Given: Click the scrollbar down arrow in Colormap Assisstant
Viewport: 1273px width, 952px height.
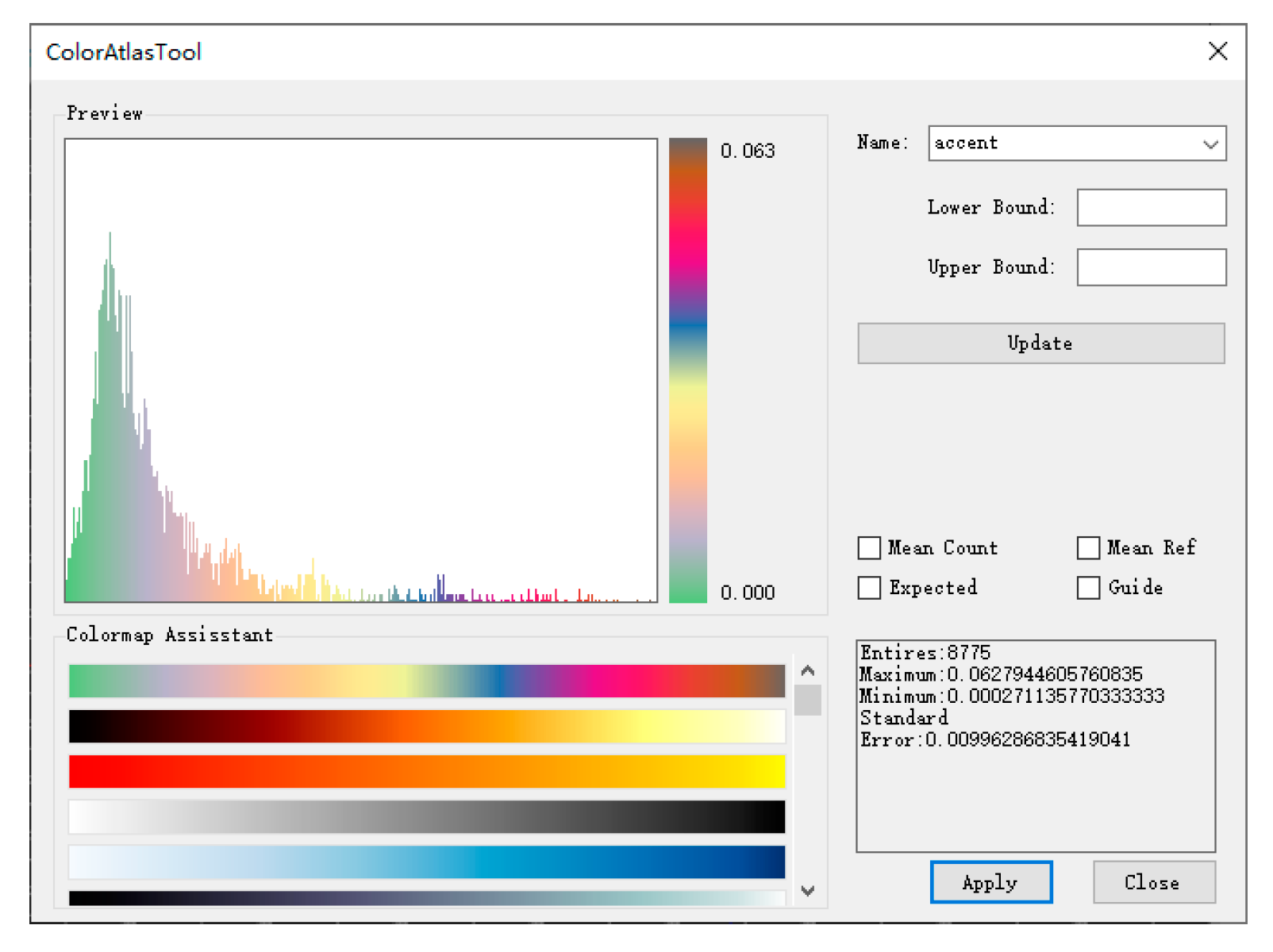Looking at the screenshot, I should (x=807, y=892).
